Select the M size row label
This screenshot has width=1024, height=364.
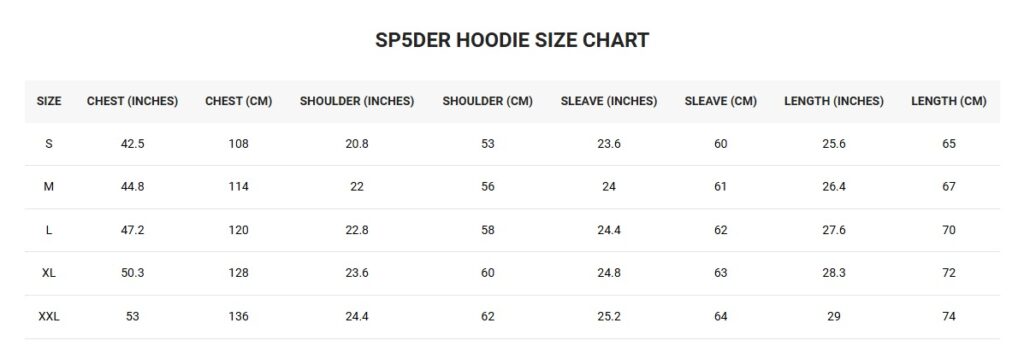tap(49, 187)
